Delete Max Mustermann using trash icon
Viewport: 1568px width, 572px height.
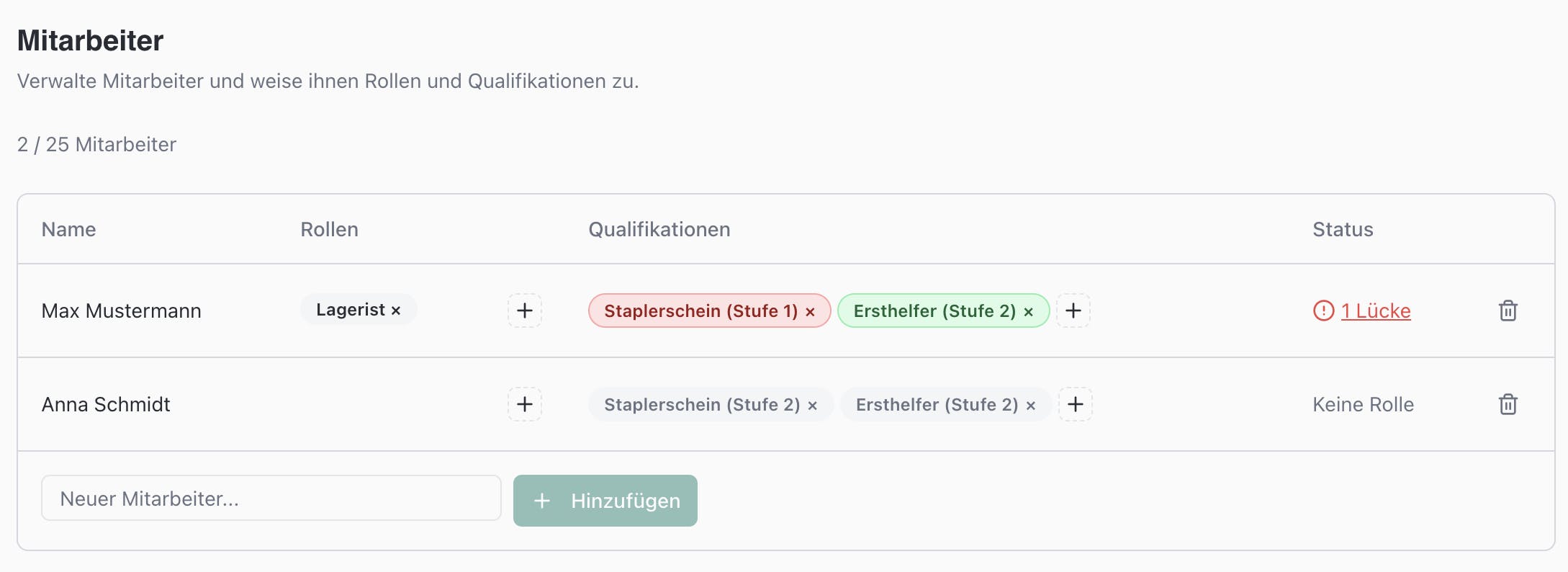1508,310
